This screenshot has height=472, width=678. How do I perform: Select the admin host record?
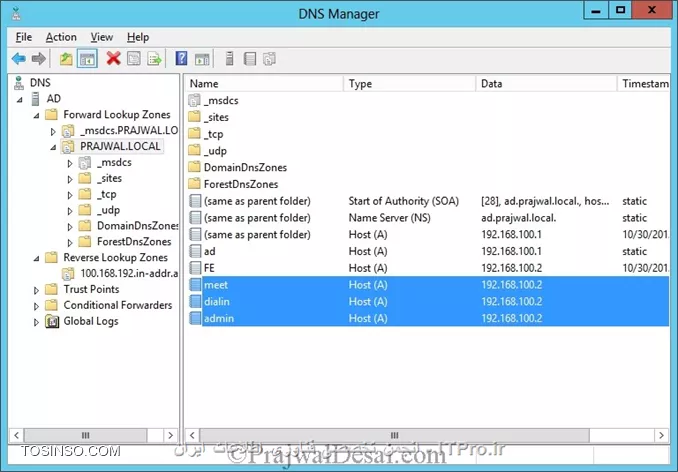(x=428, y=319)
